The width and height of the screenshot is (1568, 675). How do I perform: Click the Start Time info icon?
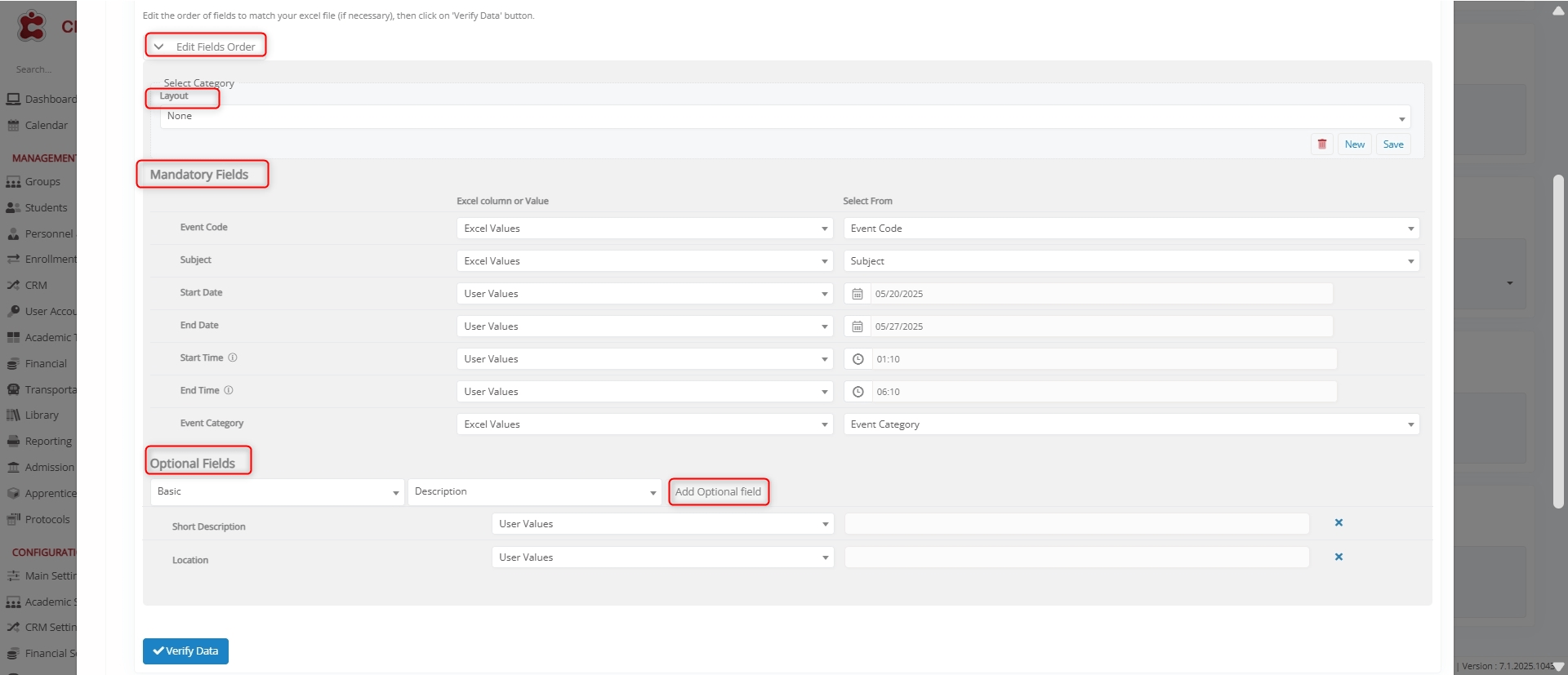[x=233, y=357]
